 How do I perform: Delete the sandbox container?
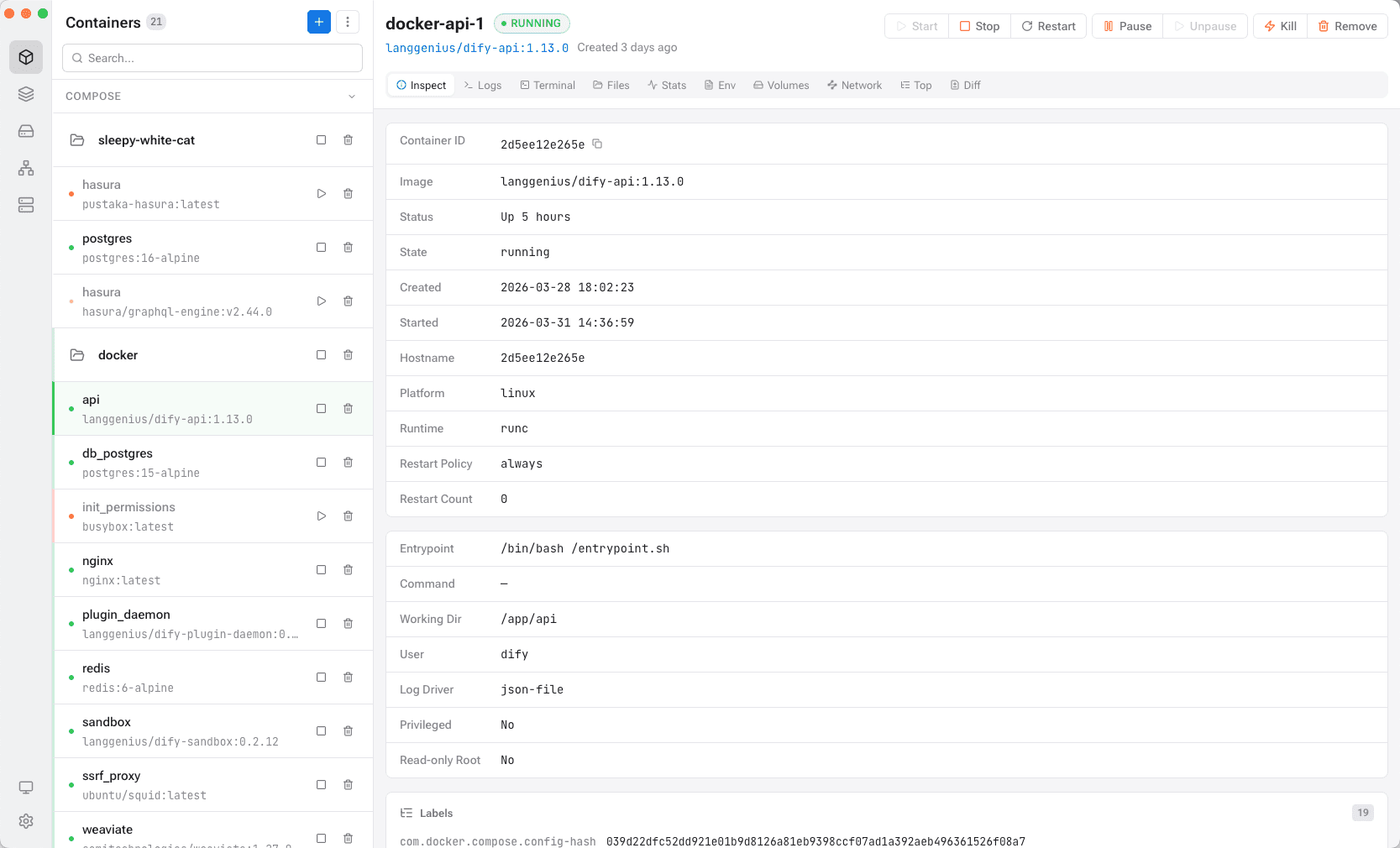point(348,731)
